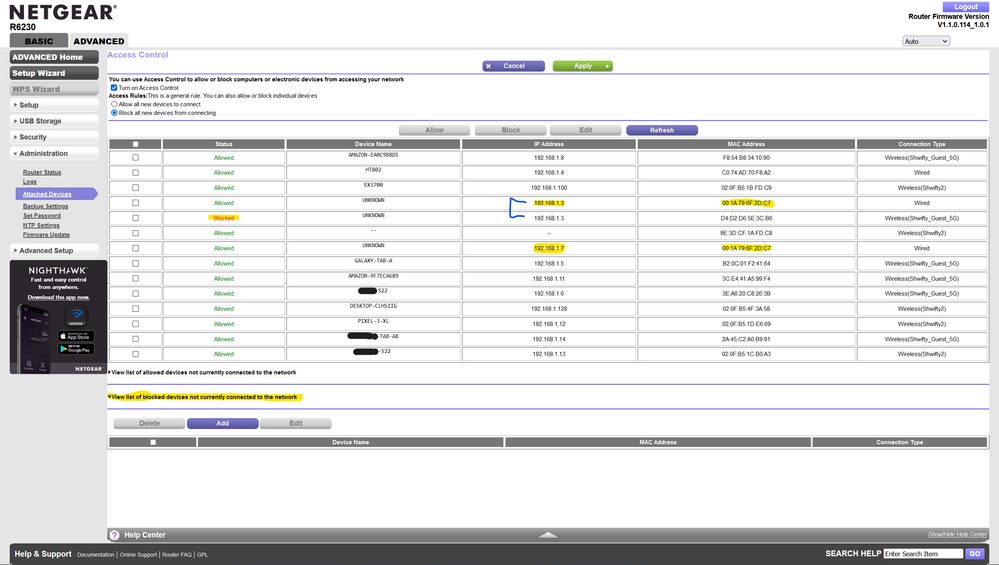Image resolution: width=999 pixels, height=565 pixels.
Task: Click the NETGEAR logo
Action: click(62, 14)
